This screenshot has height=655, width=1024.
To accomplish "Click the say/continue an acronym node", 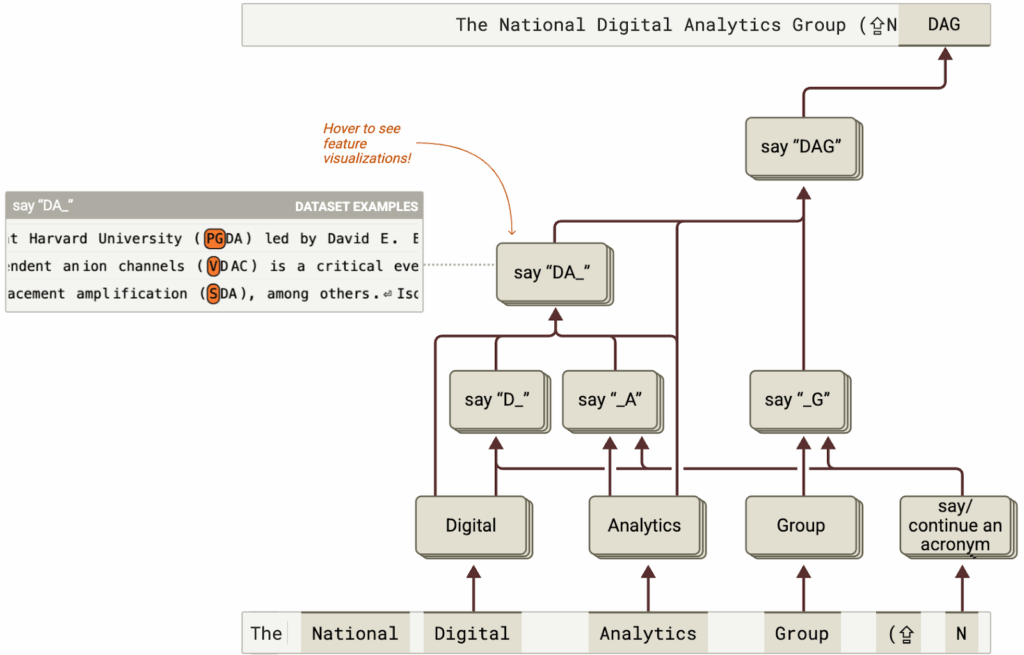I will click(956, 525).
